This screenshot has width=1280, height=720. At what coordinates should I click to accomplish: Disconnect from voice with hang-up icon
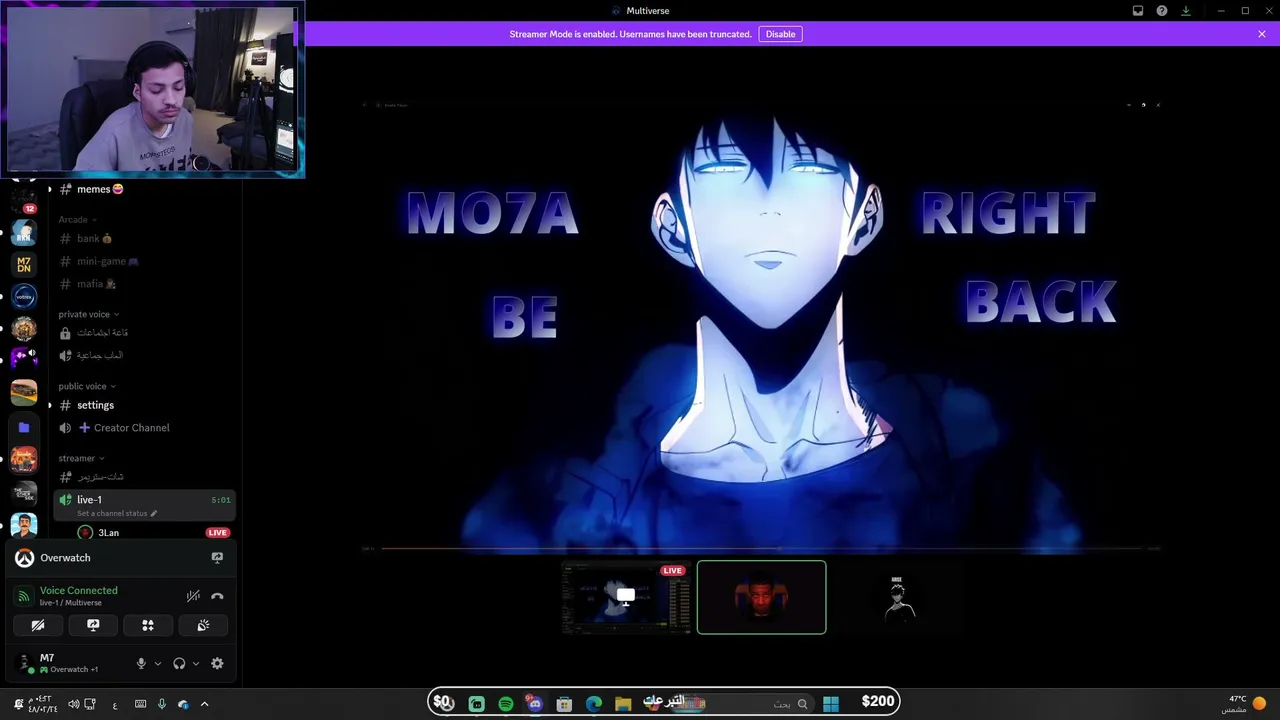click(217, 596)
